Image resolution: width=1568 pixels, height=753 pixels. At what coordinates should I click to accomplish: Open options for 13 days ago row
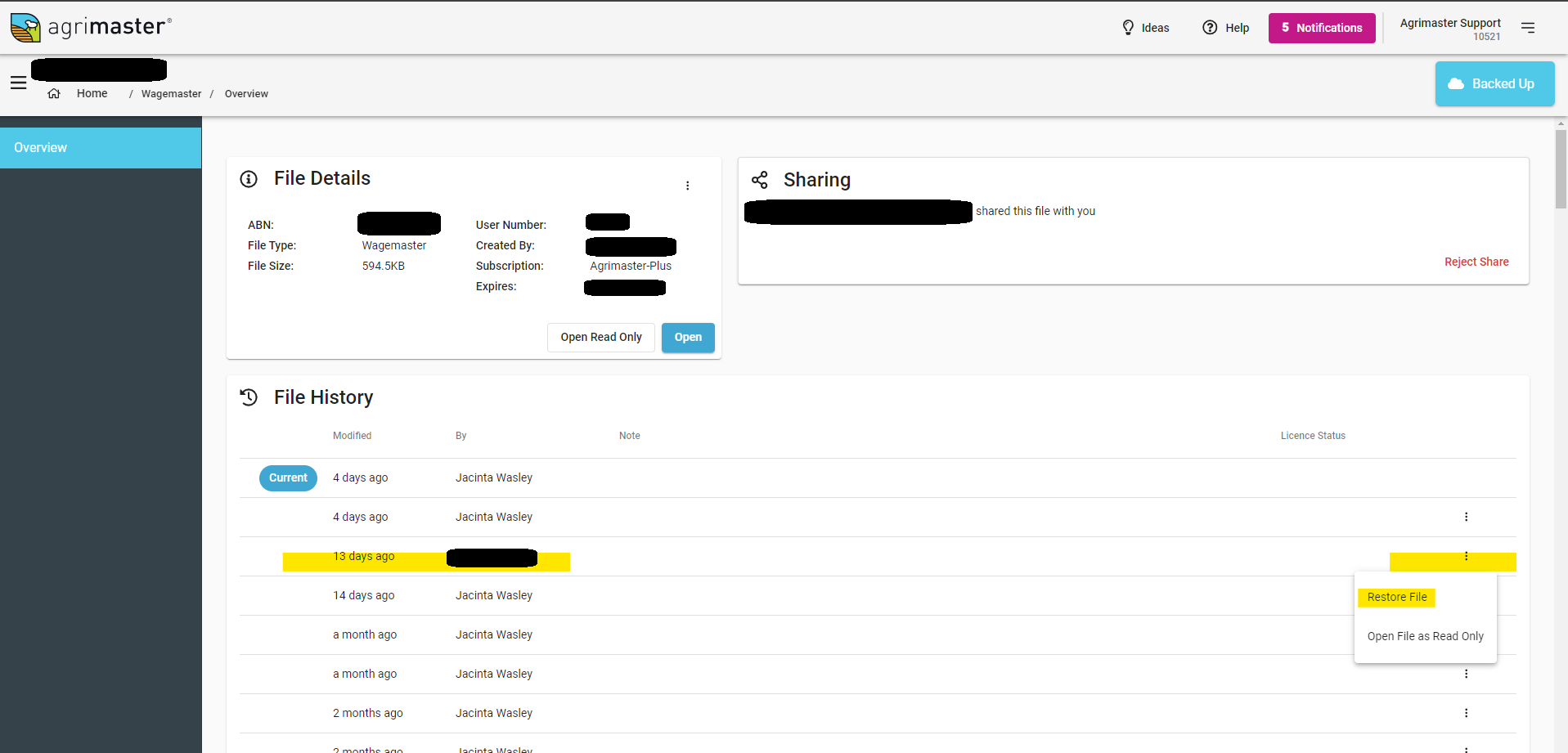[x=1466, y=557]
